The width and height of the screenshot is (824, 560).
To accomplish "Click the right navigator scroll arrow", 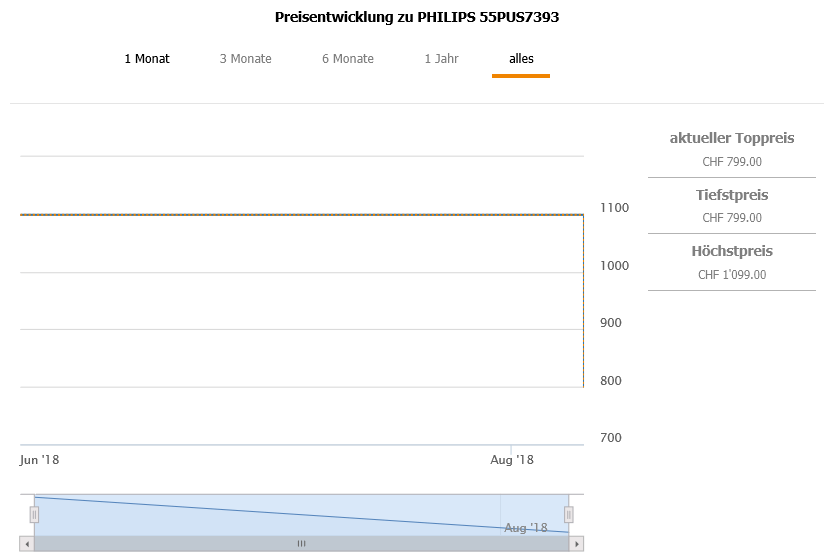I will point(576,544).
